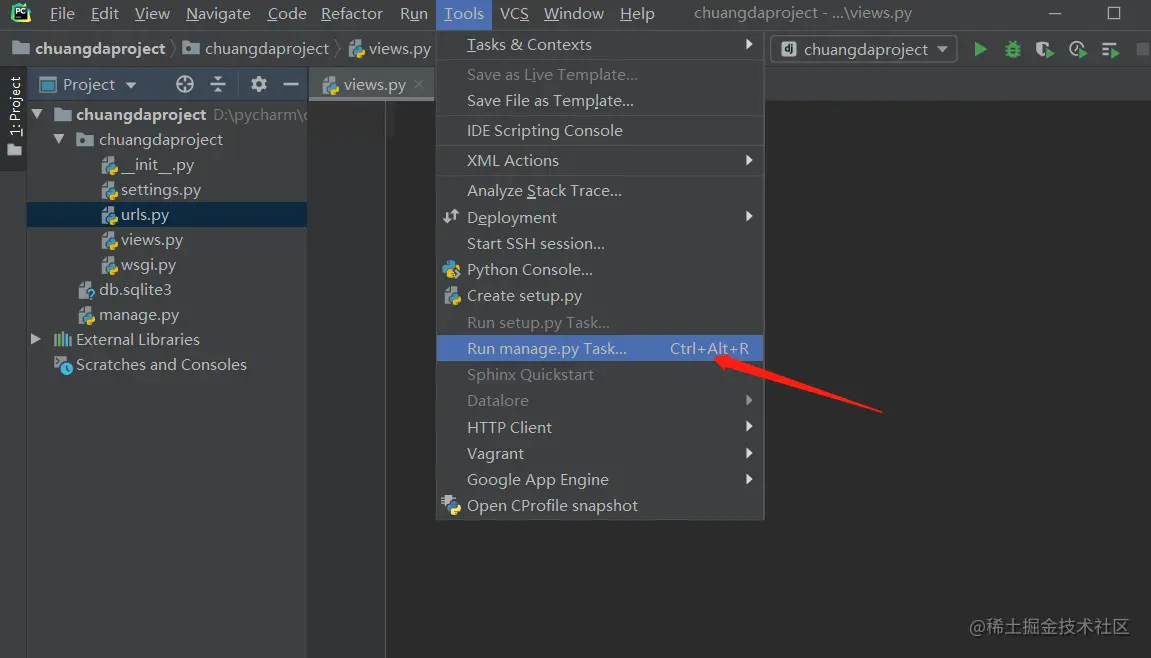Start debugging with the green bug icon
This screenshot has width=1151, height=658.
pyautogui.click(x=1013, y=49)
